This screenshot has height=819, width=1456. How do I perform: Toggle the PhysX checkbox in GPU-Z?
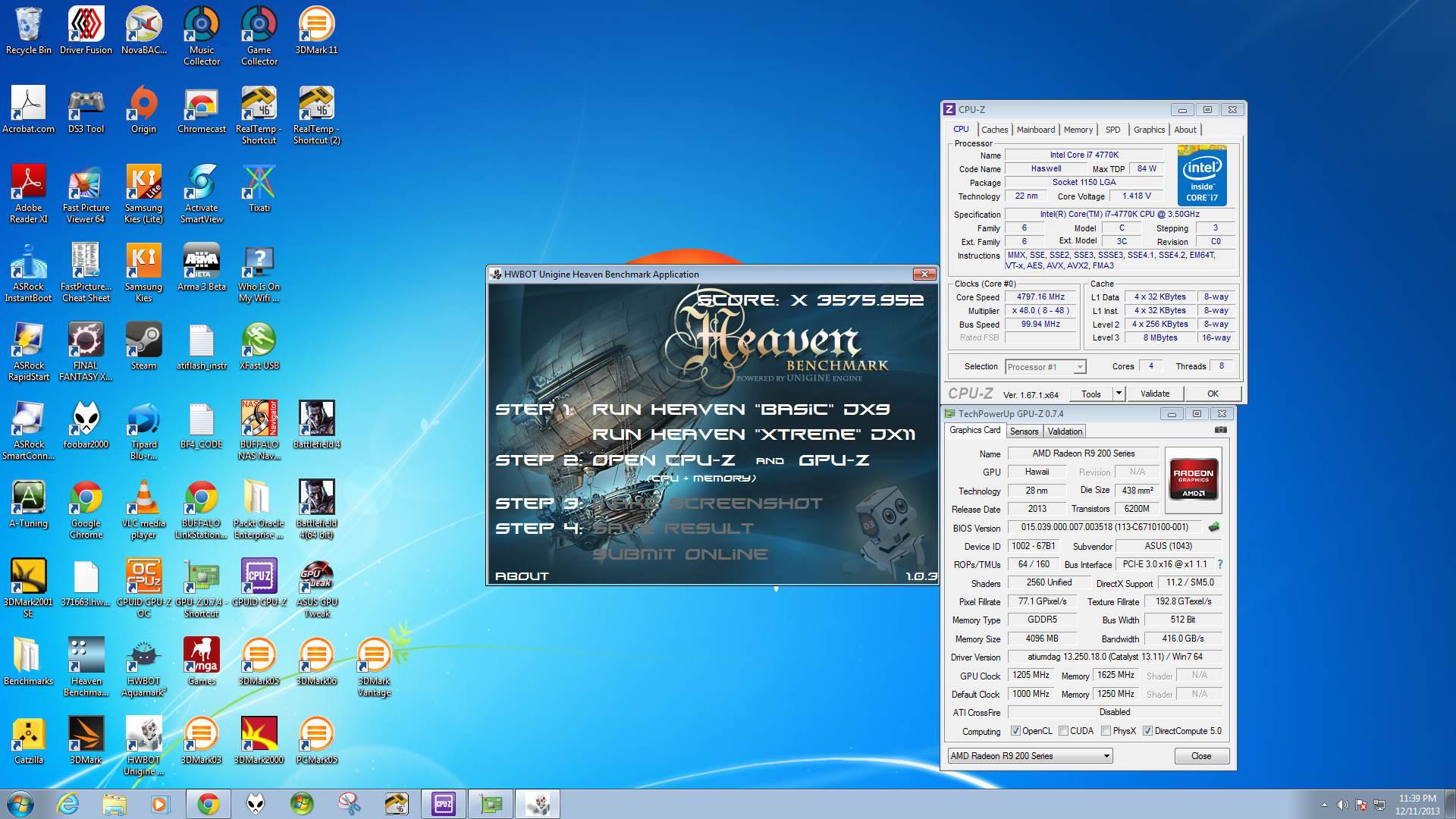[x=1106, y=731]
